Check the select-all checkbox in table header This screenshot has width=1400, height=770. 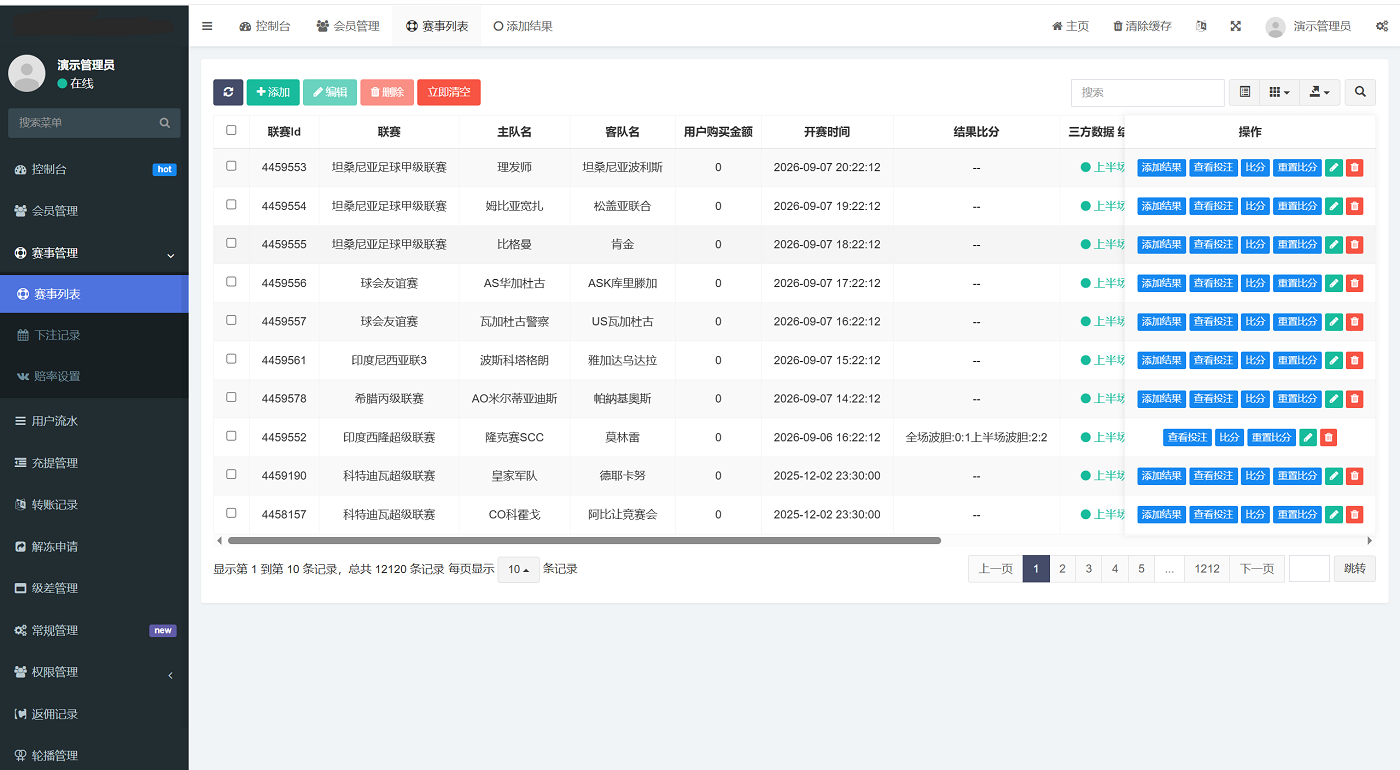coord(232,130)
